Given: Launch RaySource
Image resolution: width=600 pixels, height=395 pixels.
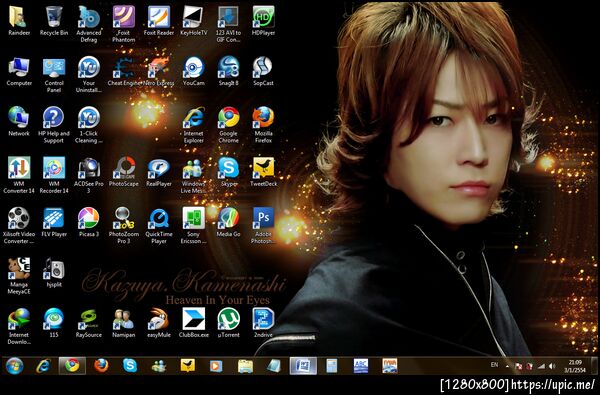Looking at the screenshot, I should (89, 323).
